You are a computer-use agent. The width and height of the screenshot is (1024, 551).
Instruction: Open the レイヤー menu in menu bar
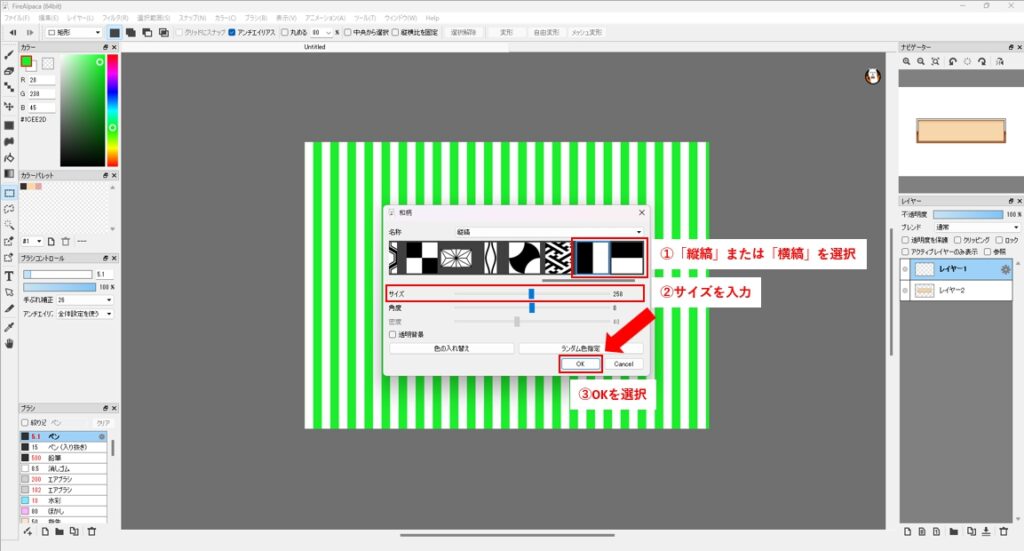tap(81, 18)
